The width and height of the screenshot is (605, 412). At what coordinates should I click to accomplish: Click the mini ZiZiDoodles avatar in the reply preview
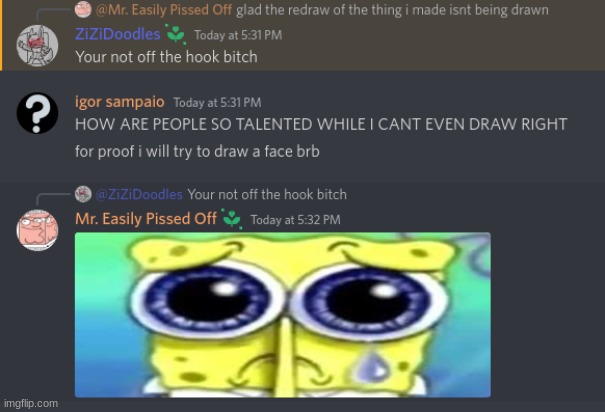click(x=83, y=194)
